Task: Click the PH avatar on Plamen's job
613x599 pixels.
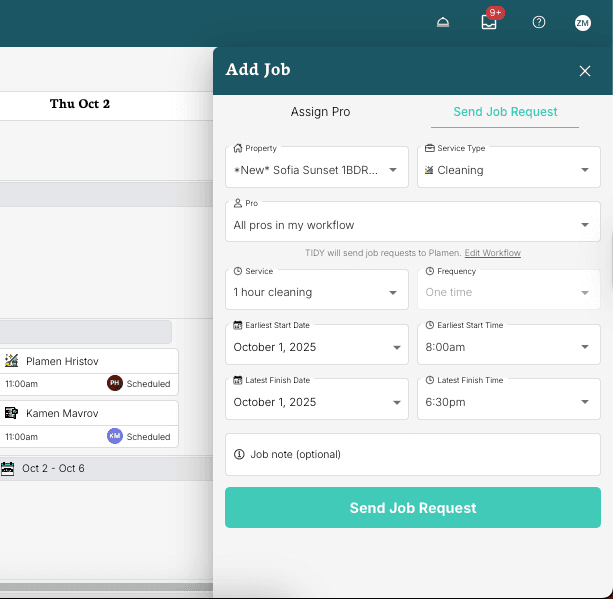Action: (114, 383)
